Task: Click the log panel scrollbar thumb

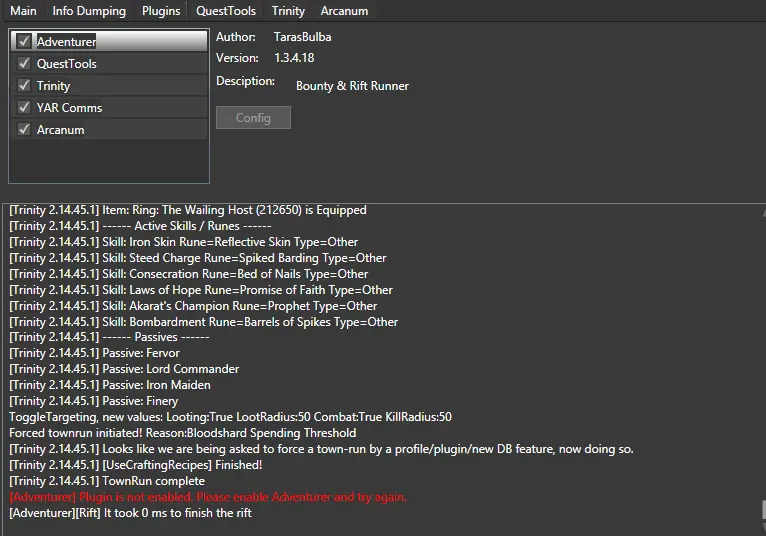Action: click(764, 510)
